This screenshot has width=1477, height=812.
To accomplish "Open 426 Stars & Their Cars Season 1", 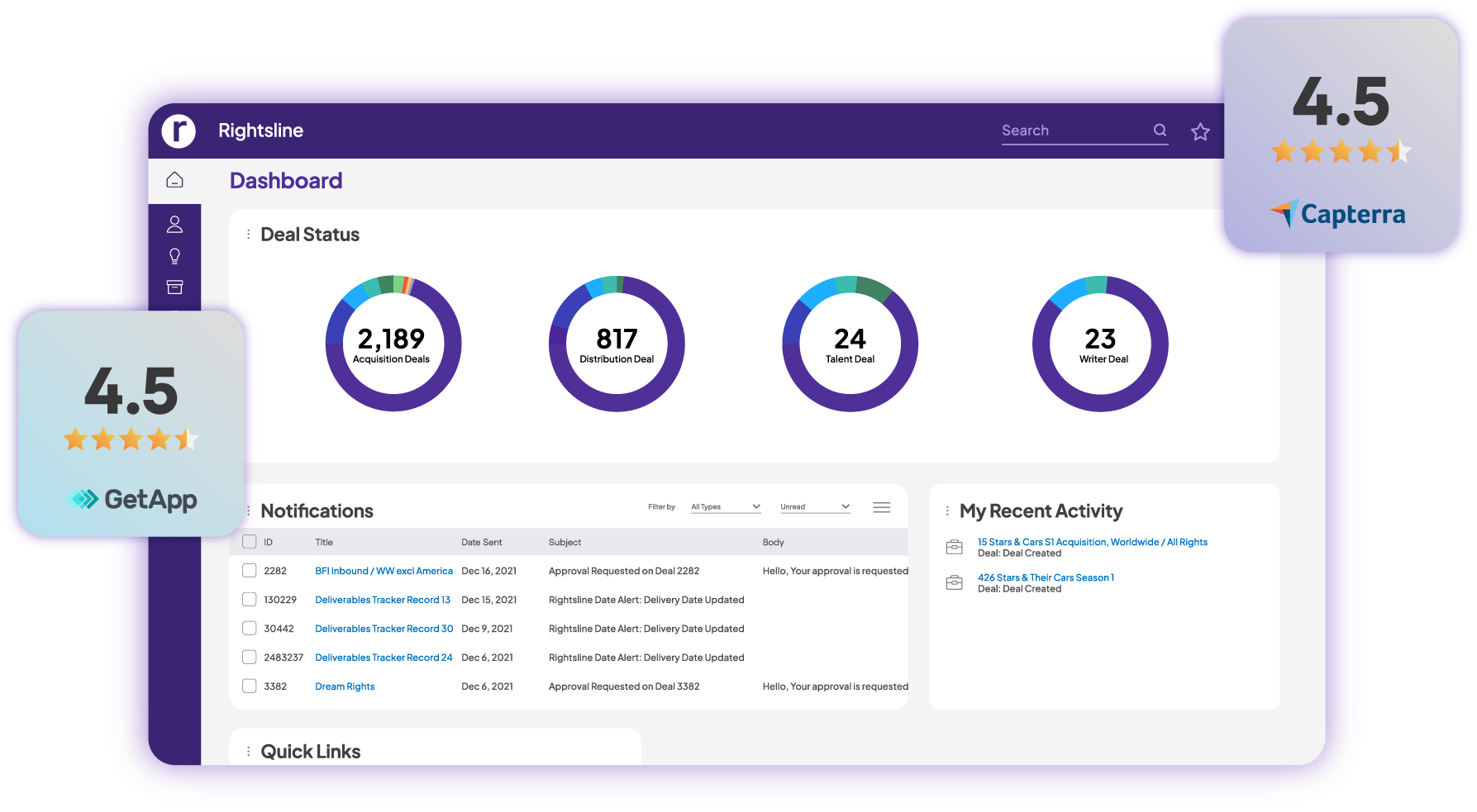I will (x=1045, y=577).
